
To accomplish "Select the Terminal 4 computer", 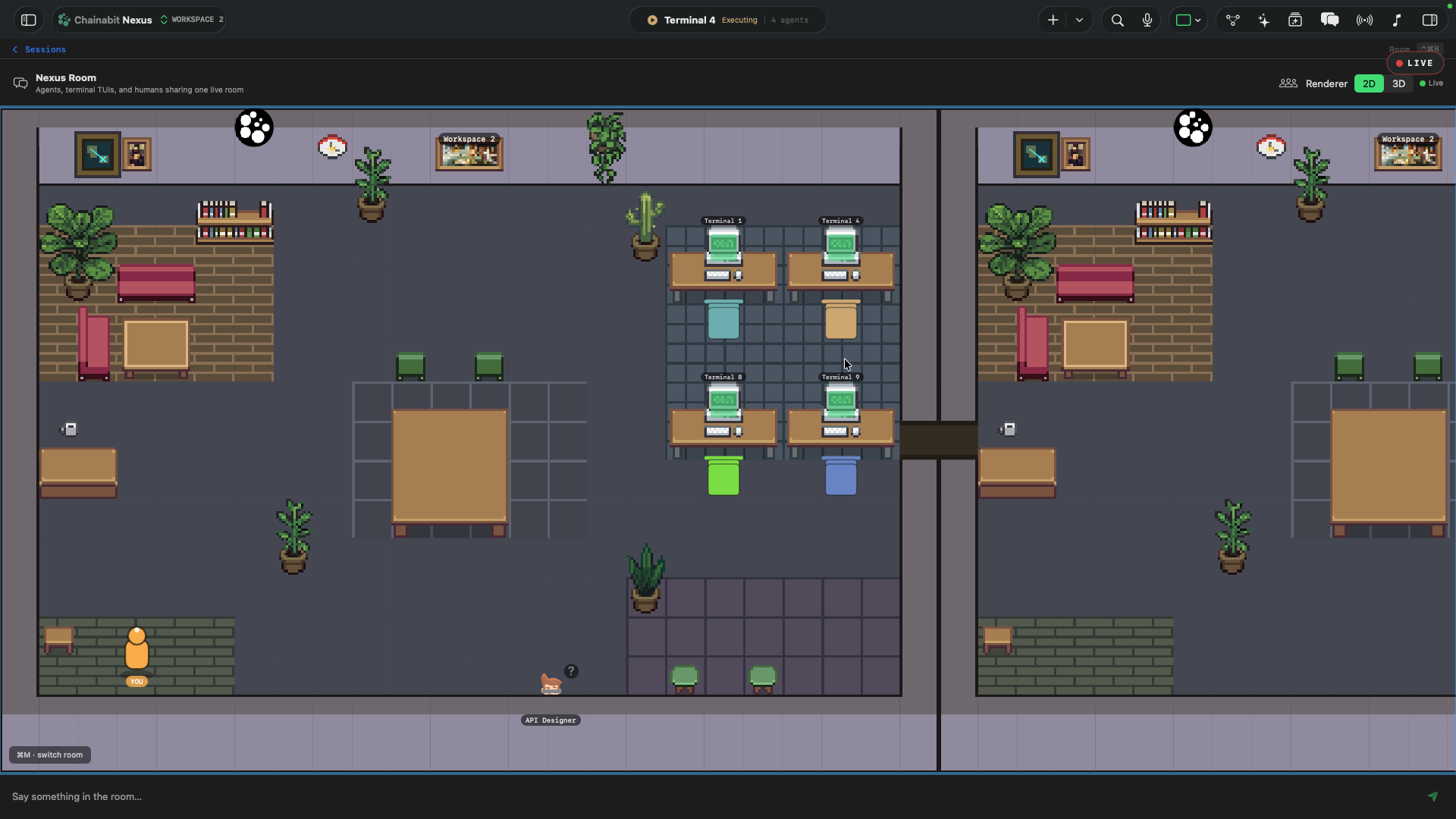I will 841,247.
